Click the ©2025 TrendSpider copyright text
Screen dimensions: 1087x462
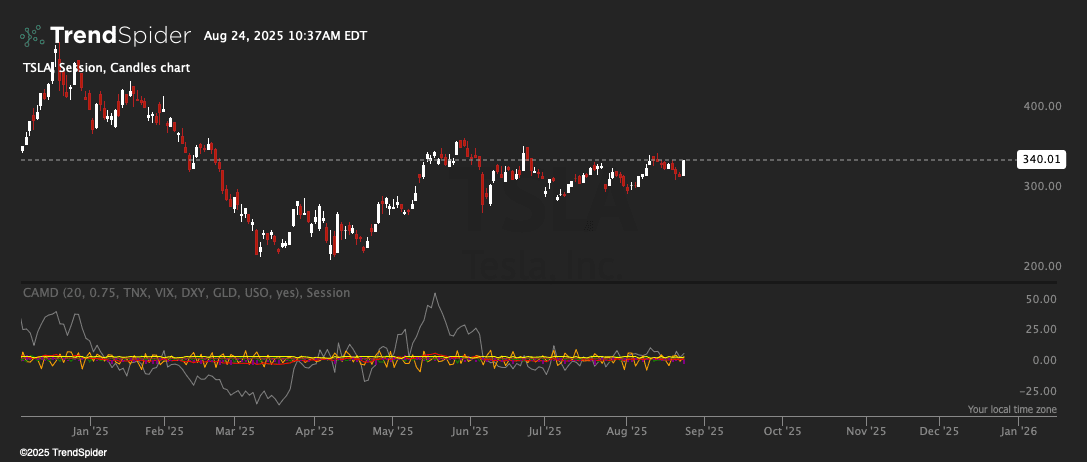[x=63, y=452]
